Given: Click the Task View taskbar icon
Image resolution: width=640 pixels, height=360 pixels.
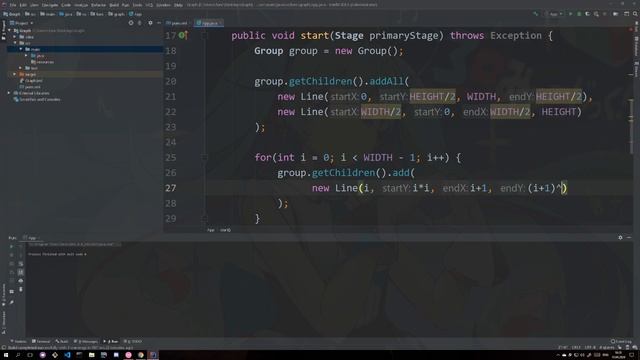Looking at the screenshot, I should 30,355.
